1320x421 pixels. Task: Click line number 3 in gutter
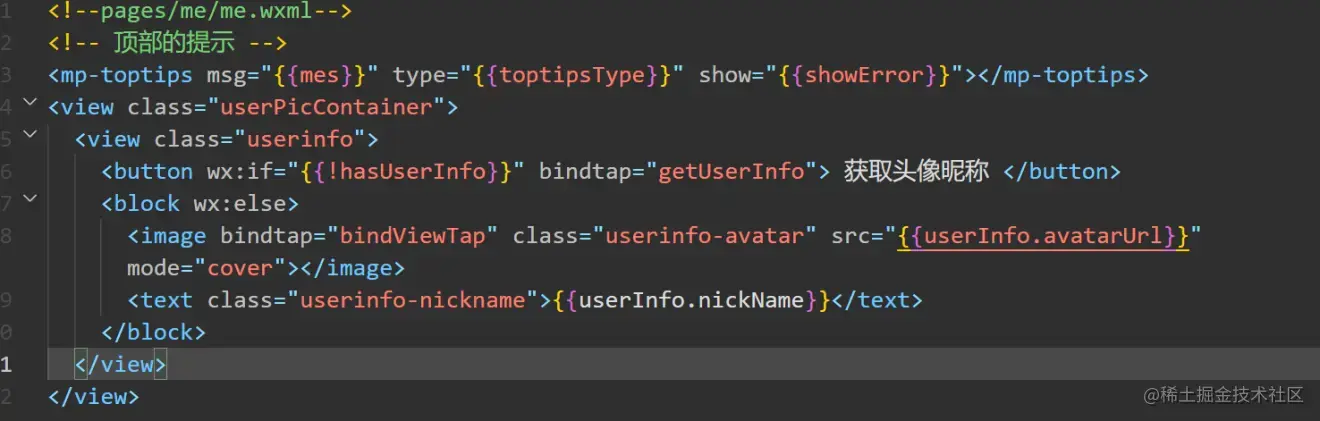(x=7, y=75)
